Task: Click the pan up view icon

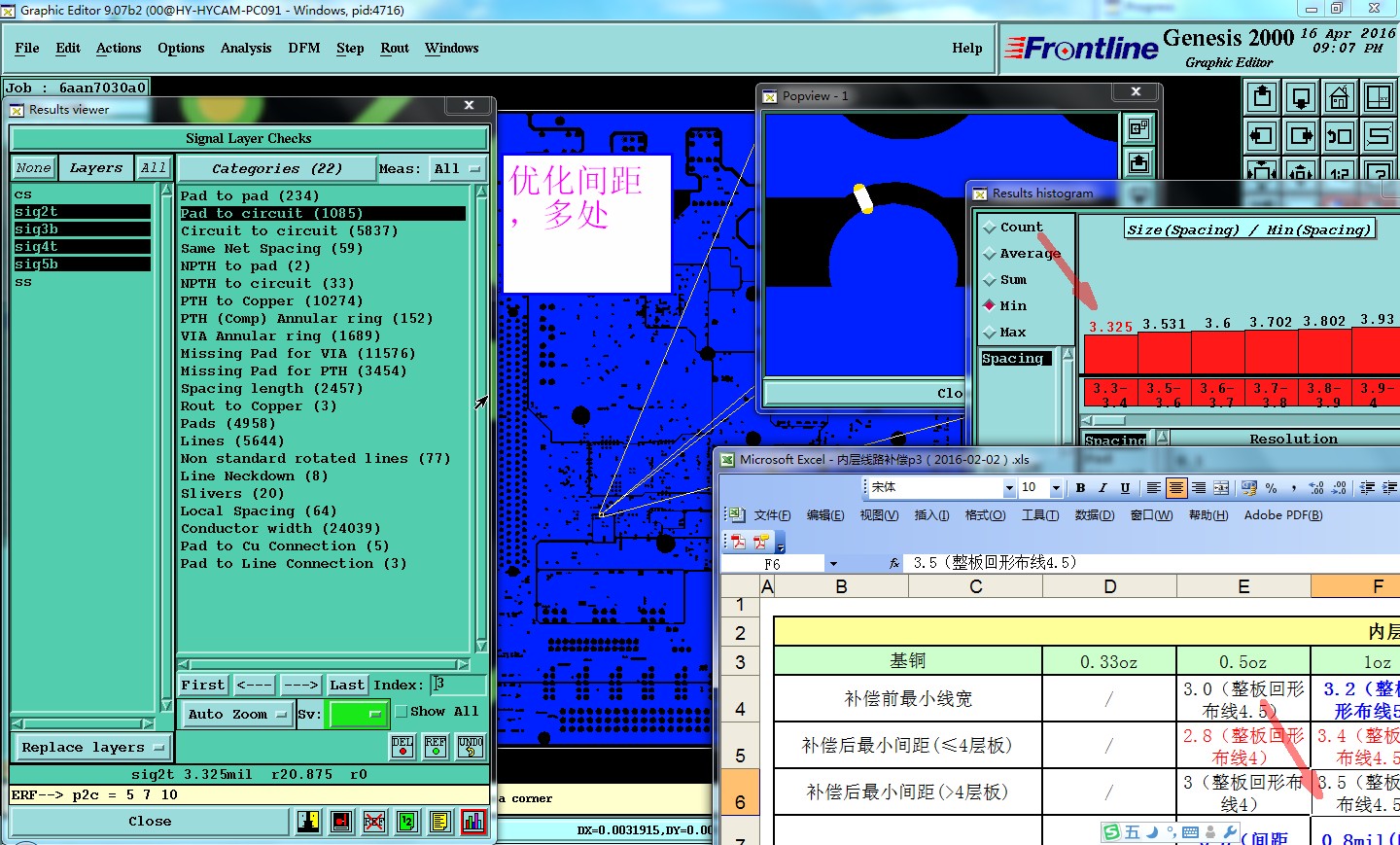Action: 1262,97
